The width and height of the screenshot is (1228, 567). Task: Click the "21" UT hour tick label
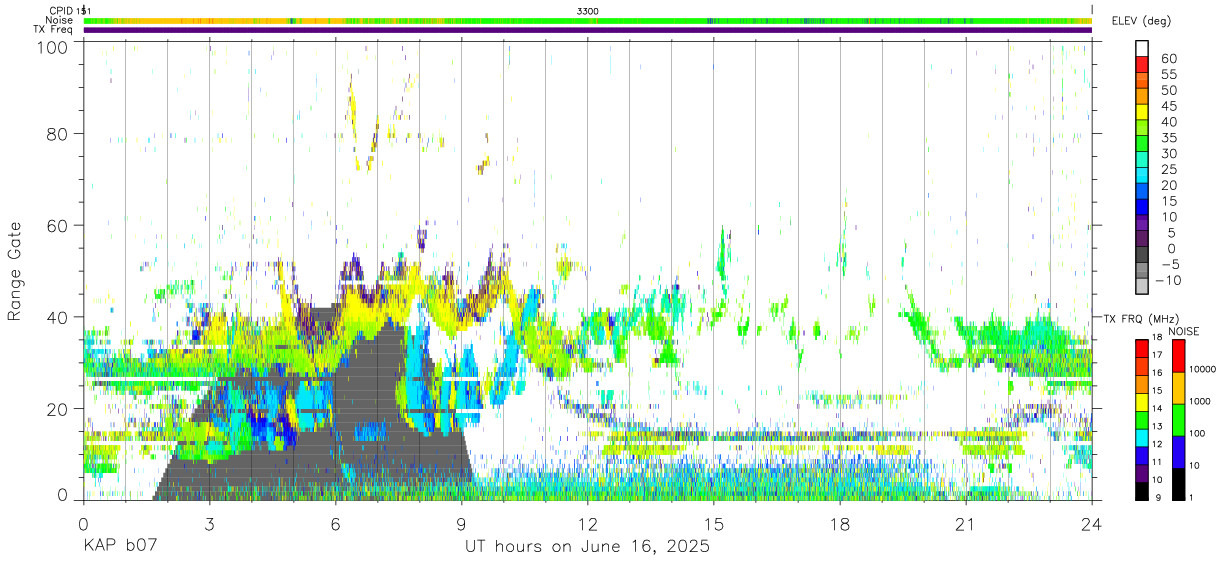tap(966, 523)
